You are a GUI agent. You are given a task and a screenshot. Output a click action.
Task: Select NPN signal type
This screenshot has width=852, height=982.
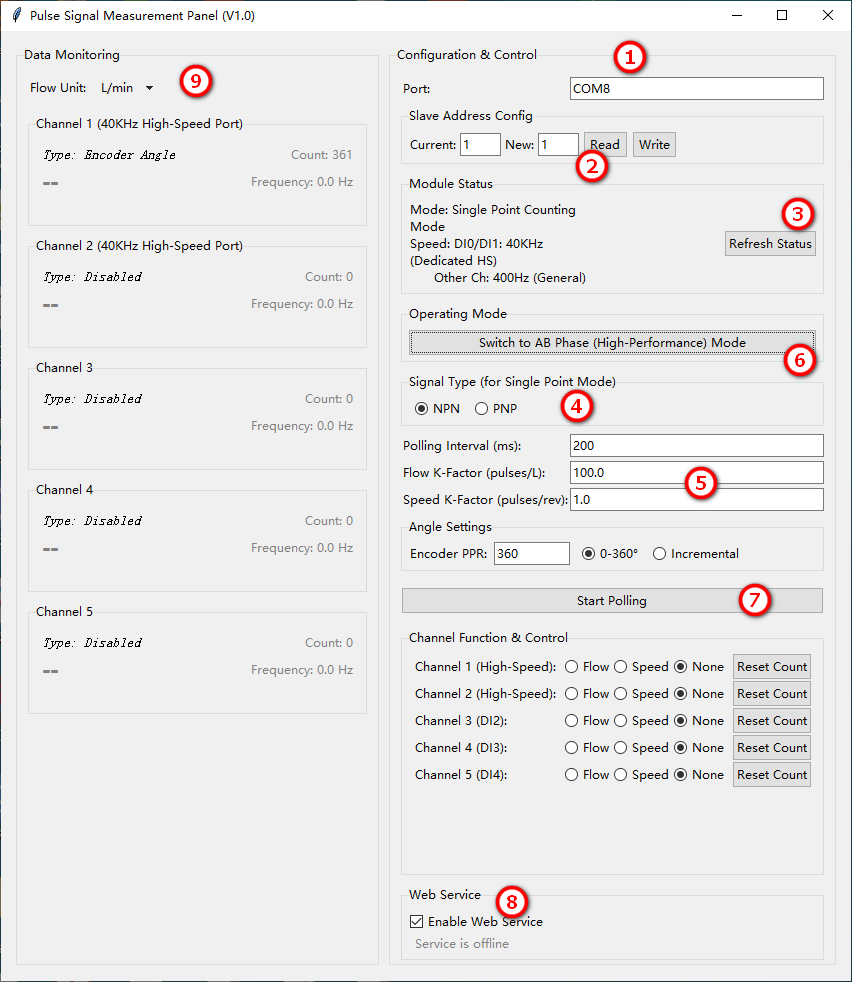[423, 408]
